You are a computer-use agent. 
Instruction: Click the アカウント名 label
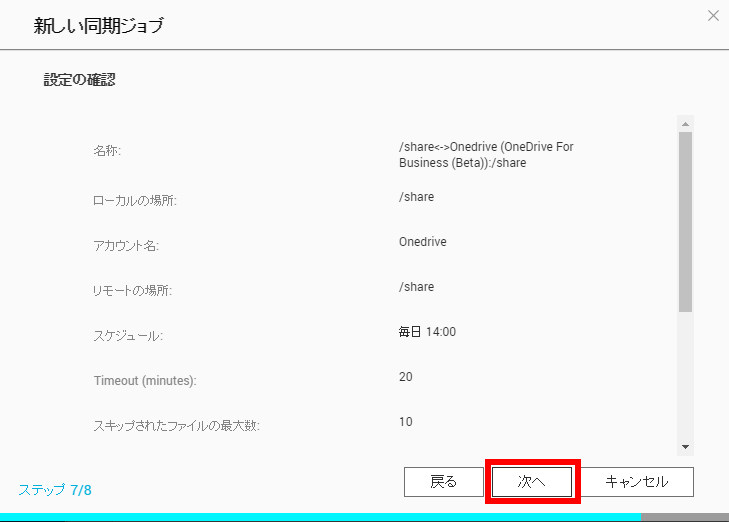click(x=126, y=245)
